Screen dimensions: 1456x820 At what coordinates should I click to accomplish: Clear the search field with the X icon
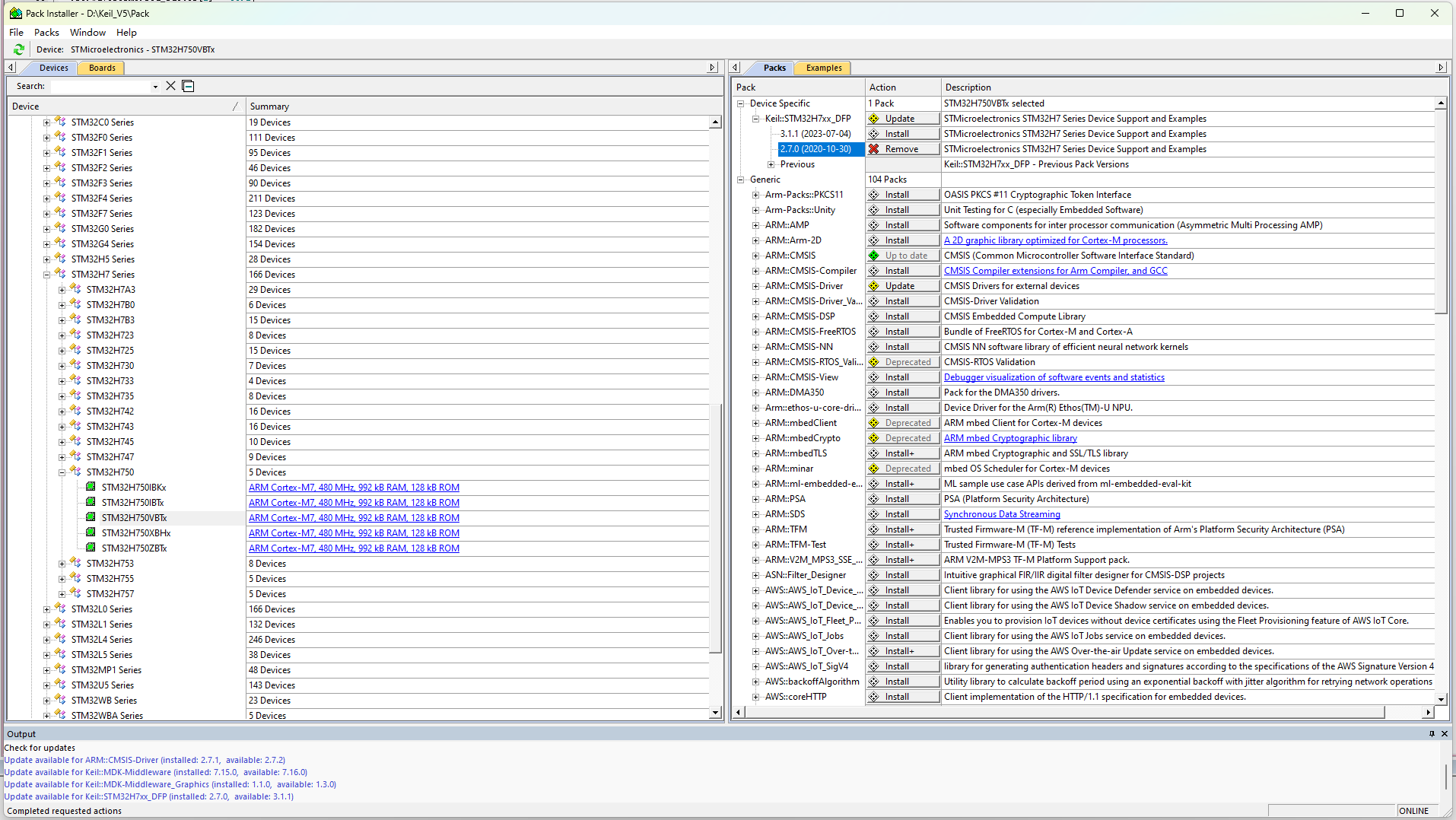pos(171,86)
